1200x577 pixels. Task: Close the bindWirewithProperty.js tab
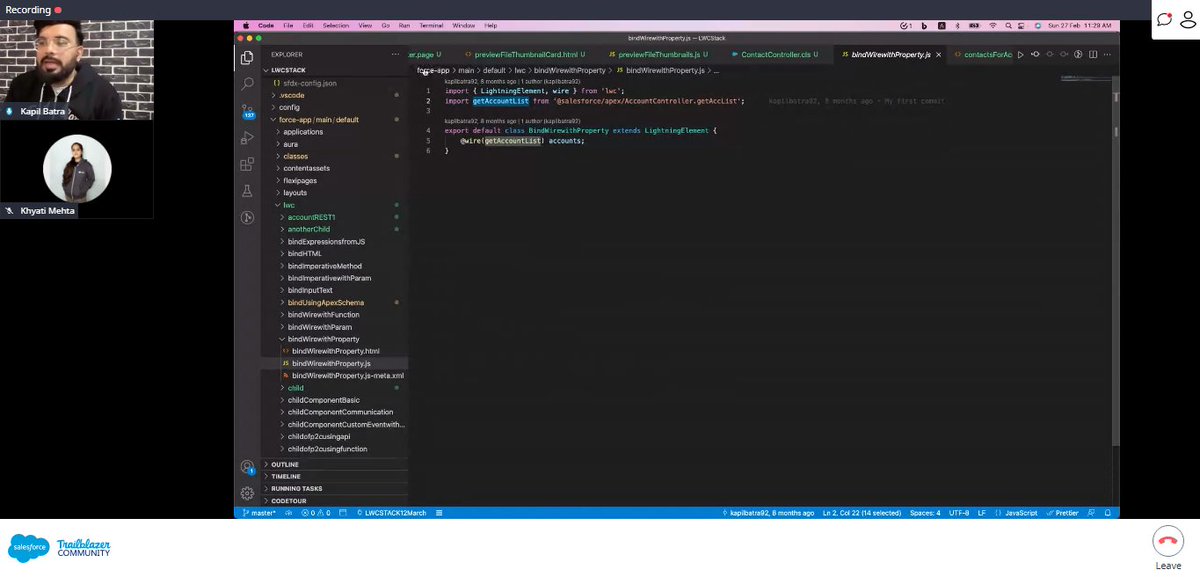[939, 54]
